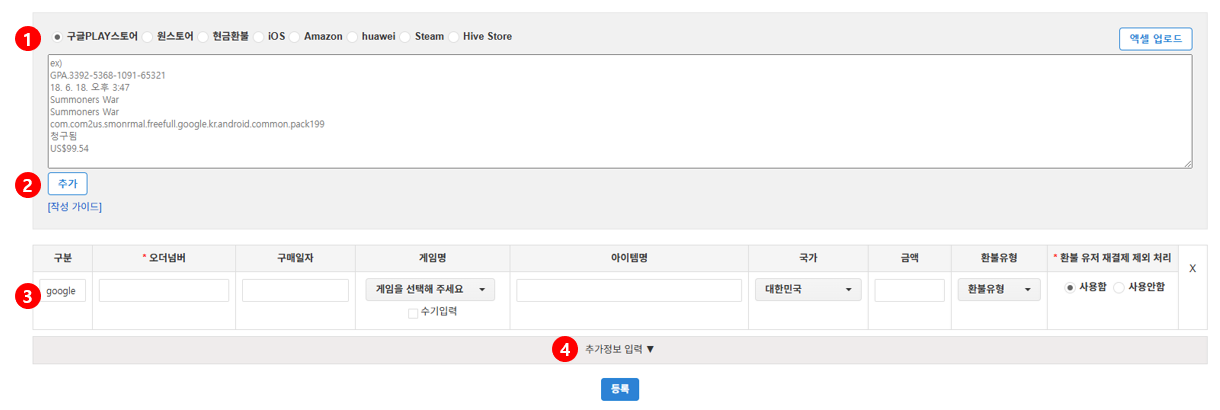Viewport: 1220px width, 410px height.
Task: Select the 구글PLAY스토어 radio button
Action: (x=57, y=37)
